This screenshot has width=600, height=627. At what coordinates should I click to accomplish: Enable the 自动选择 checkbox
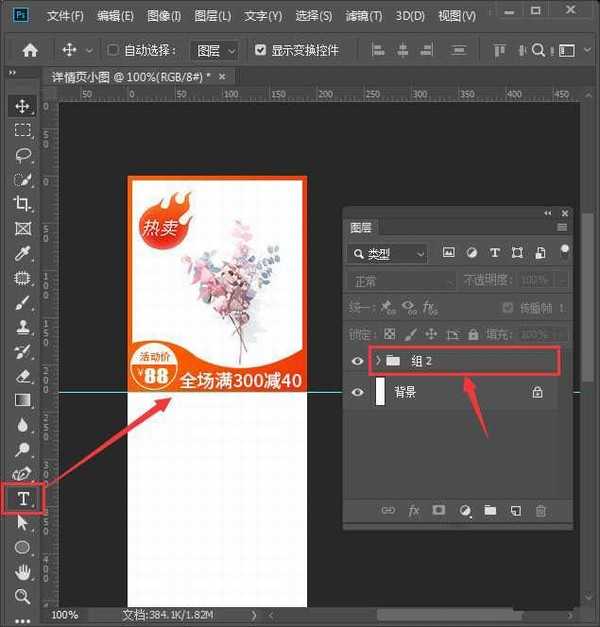click(113, 50)
